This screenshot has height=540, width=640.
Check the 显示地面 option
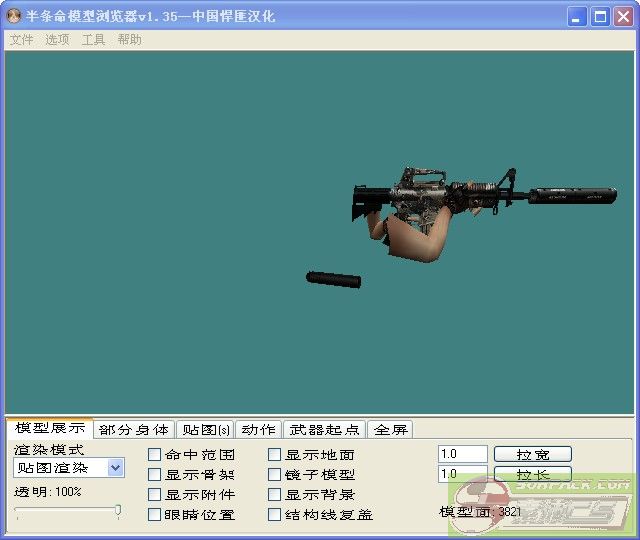pyautogui.click(x=275, y=455)
